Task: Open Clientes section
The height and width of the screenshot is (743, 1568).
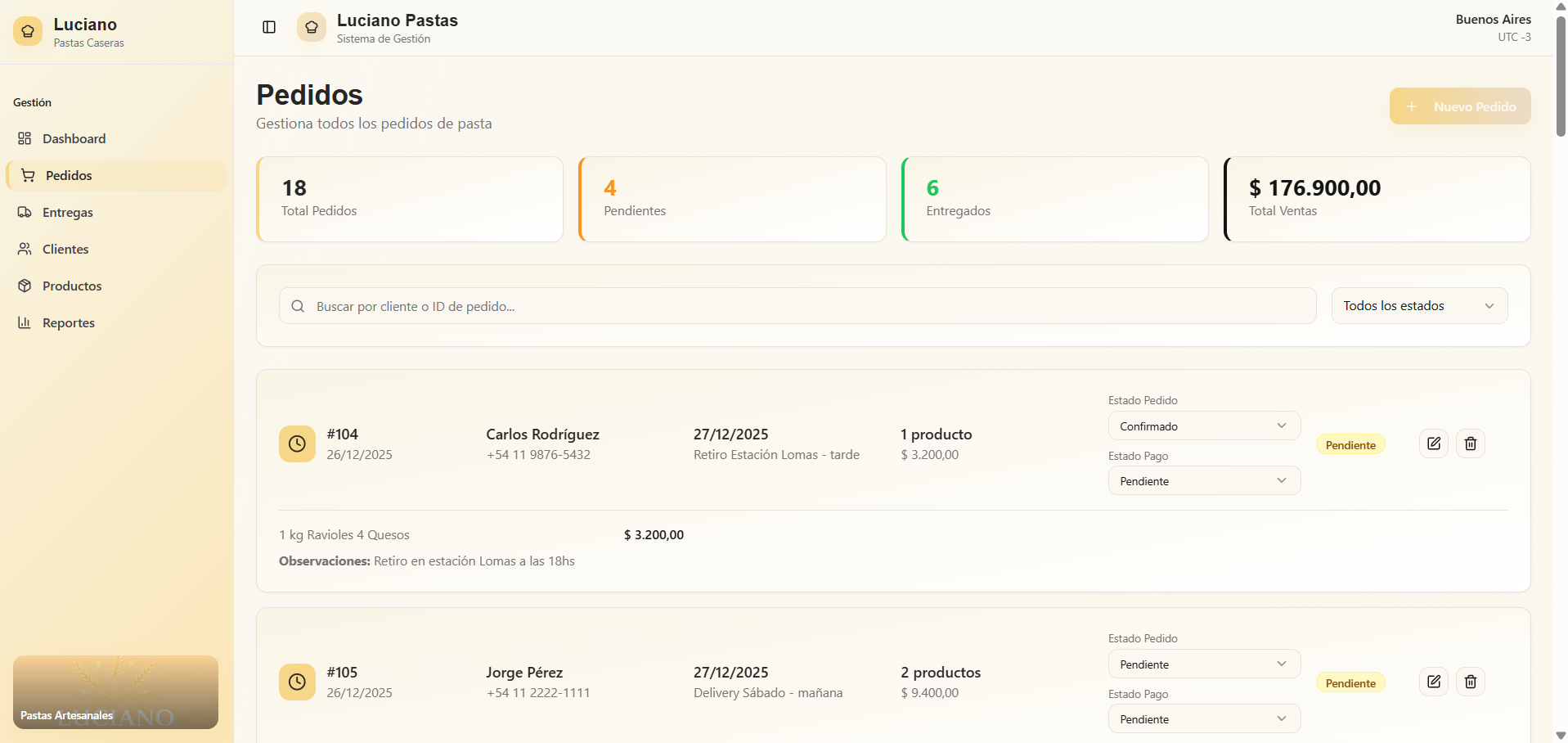Action: pyautogui.click(x=116, y=249)
